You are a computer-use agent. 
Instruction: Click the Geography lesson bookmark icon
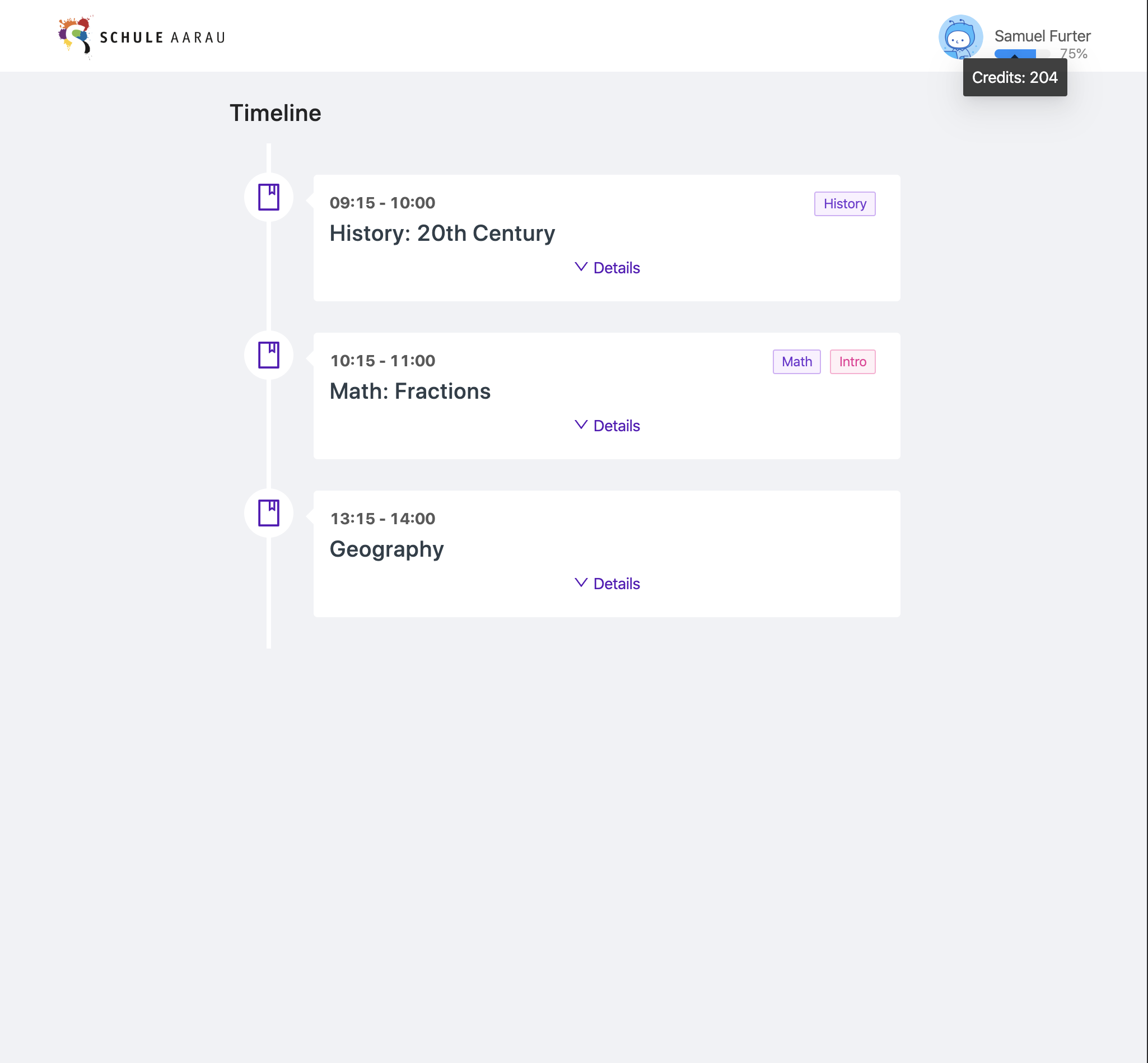(x=269, y=513)
